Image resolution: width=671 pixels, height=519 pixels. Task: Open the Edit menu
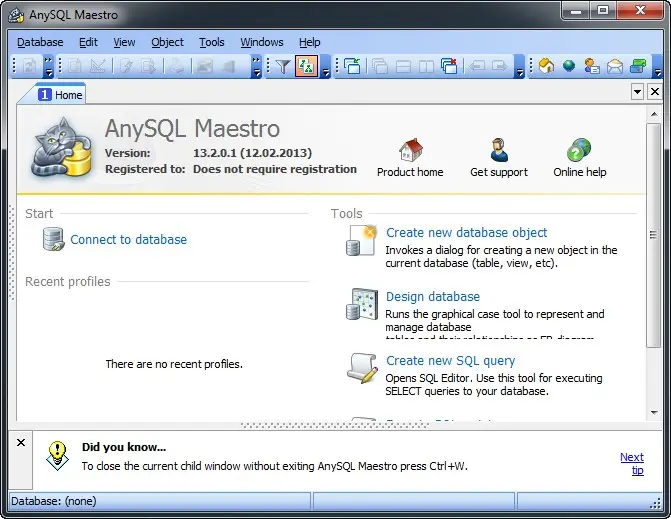click(x=88, y=42)
